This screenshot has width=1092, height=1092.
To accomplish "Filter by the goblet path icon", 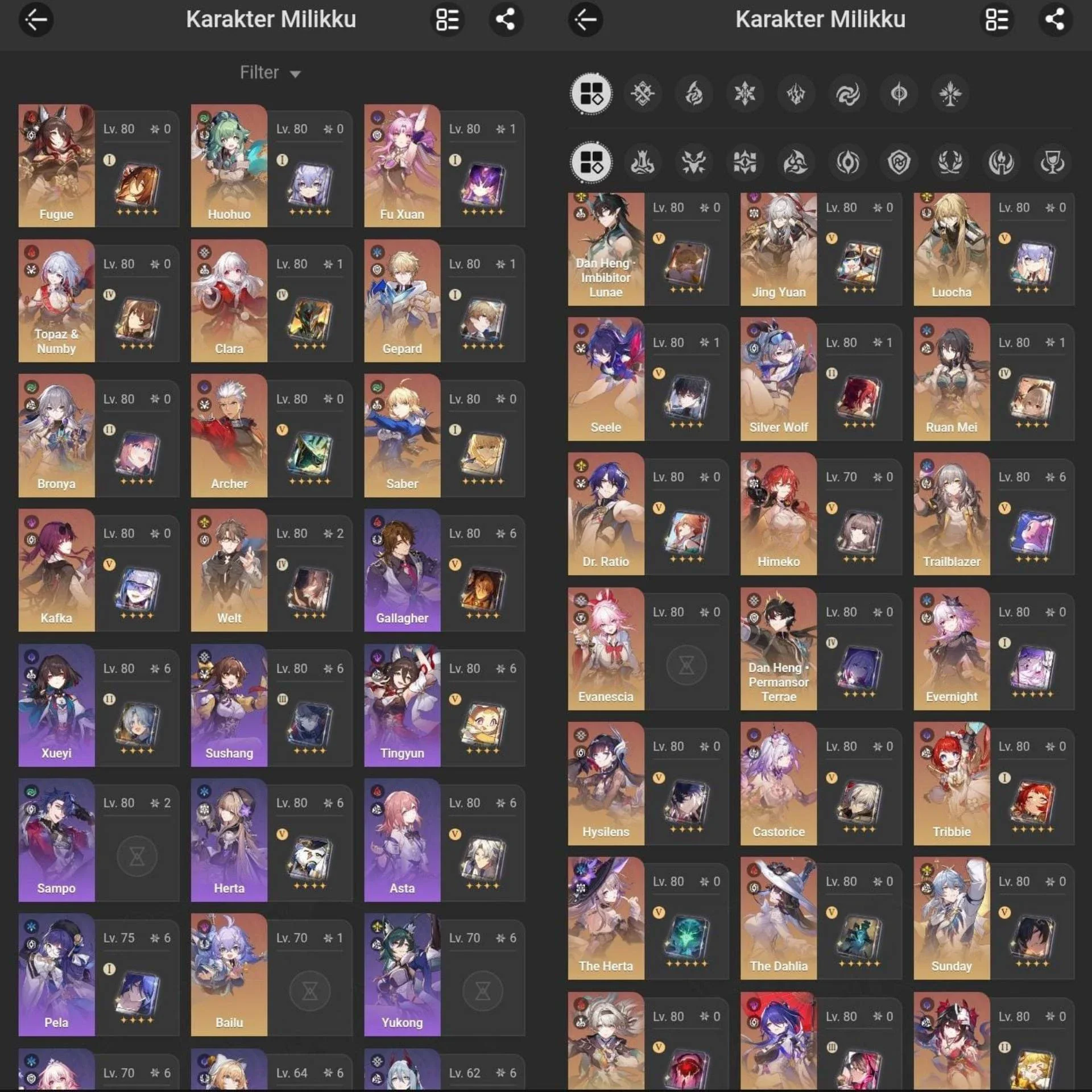I will coord(1052,163).
